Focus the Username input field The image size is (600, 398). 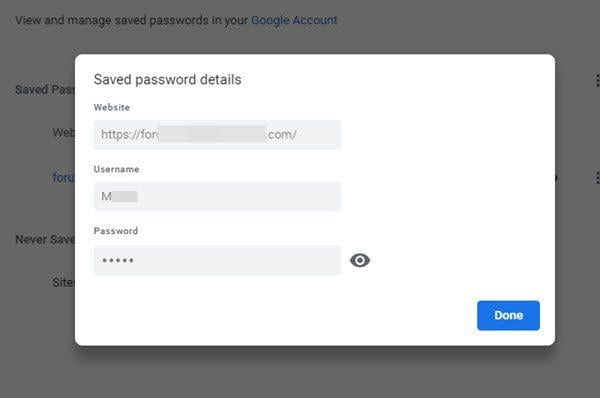tap(217, 196)
